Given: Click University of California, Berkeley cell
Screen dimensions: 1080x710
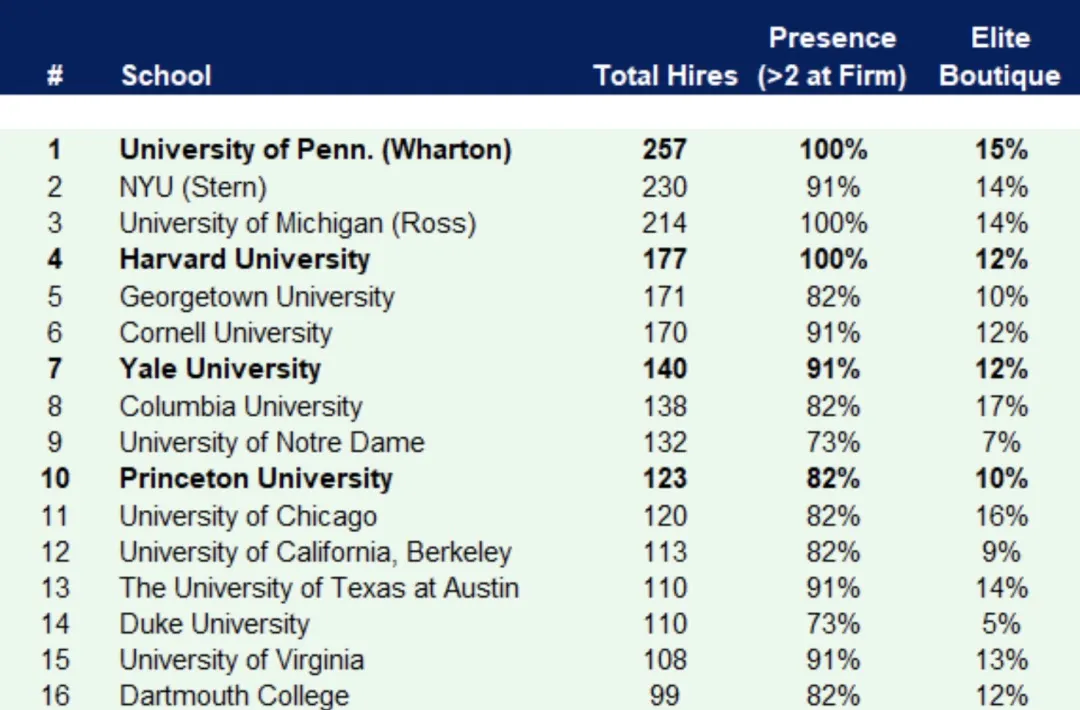Looking at the screenshot, I should pos(315,552).
